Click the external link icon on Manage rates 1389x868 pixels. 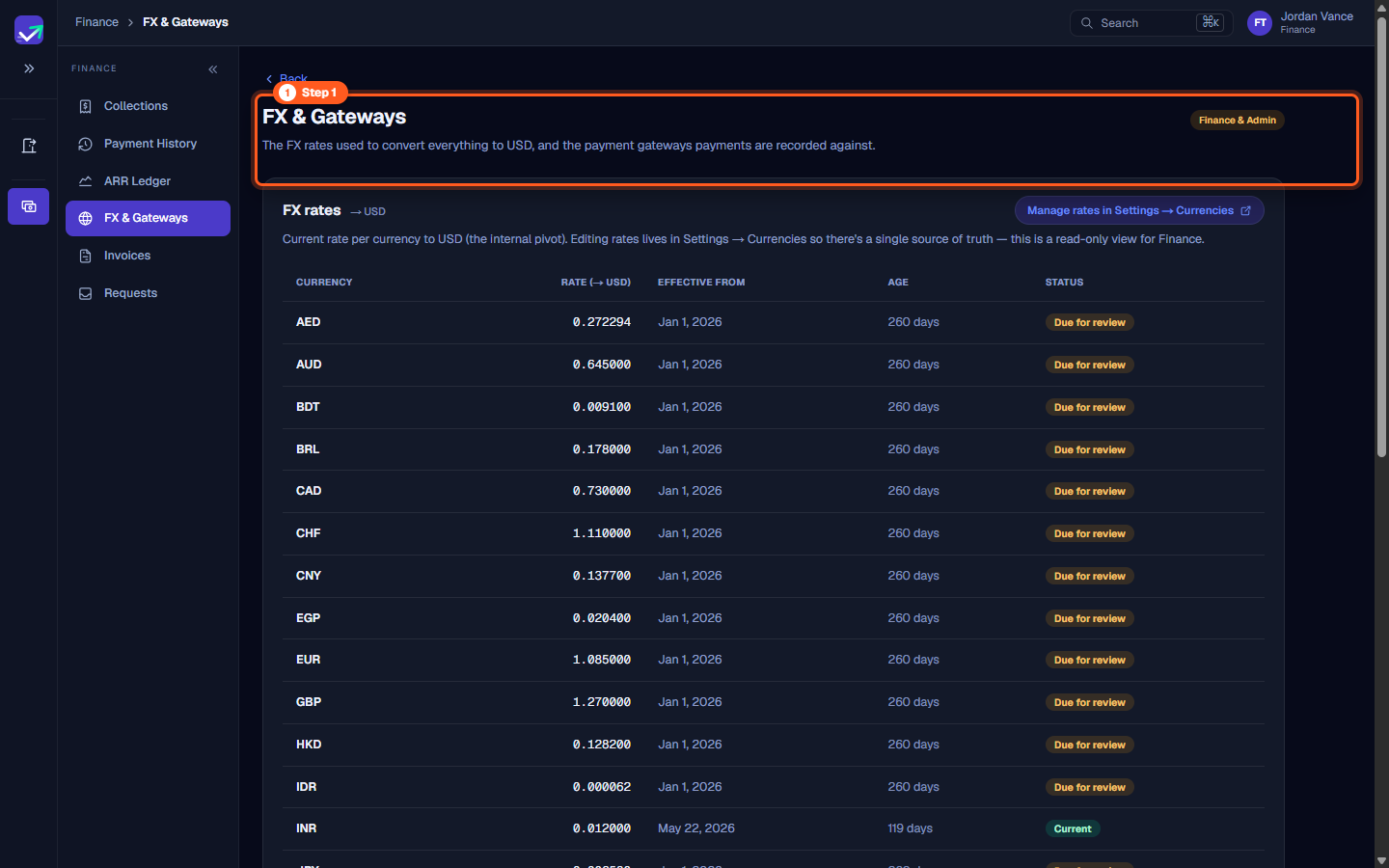pos(1245,210)
